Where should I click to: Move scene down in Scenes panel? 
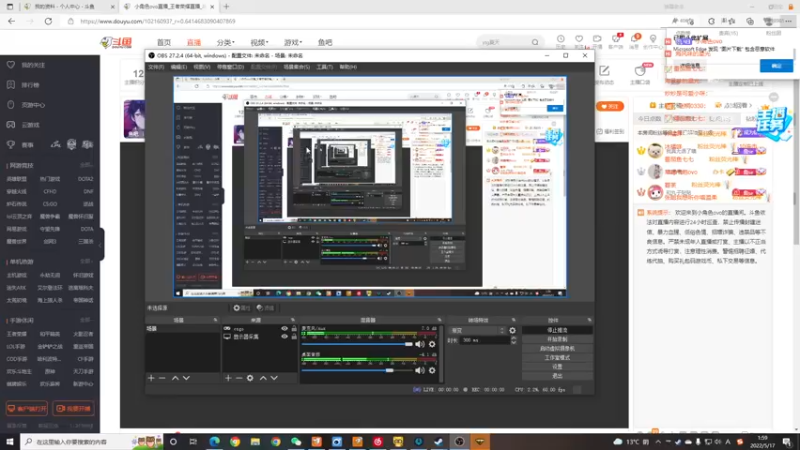point(186,378)
